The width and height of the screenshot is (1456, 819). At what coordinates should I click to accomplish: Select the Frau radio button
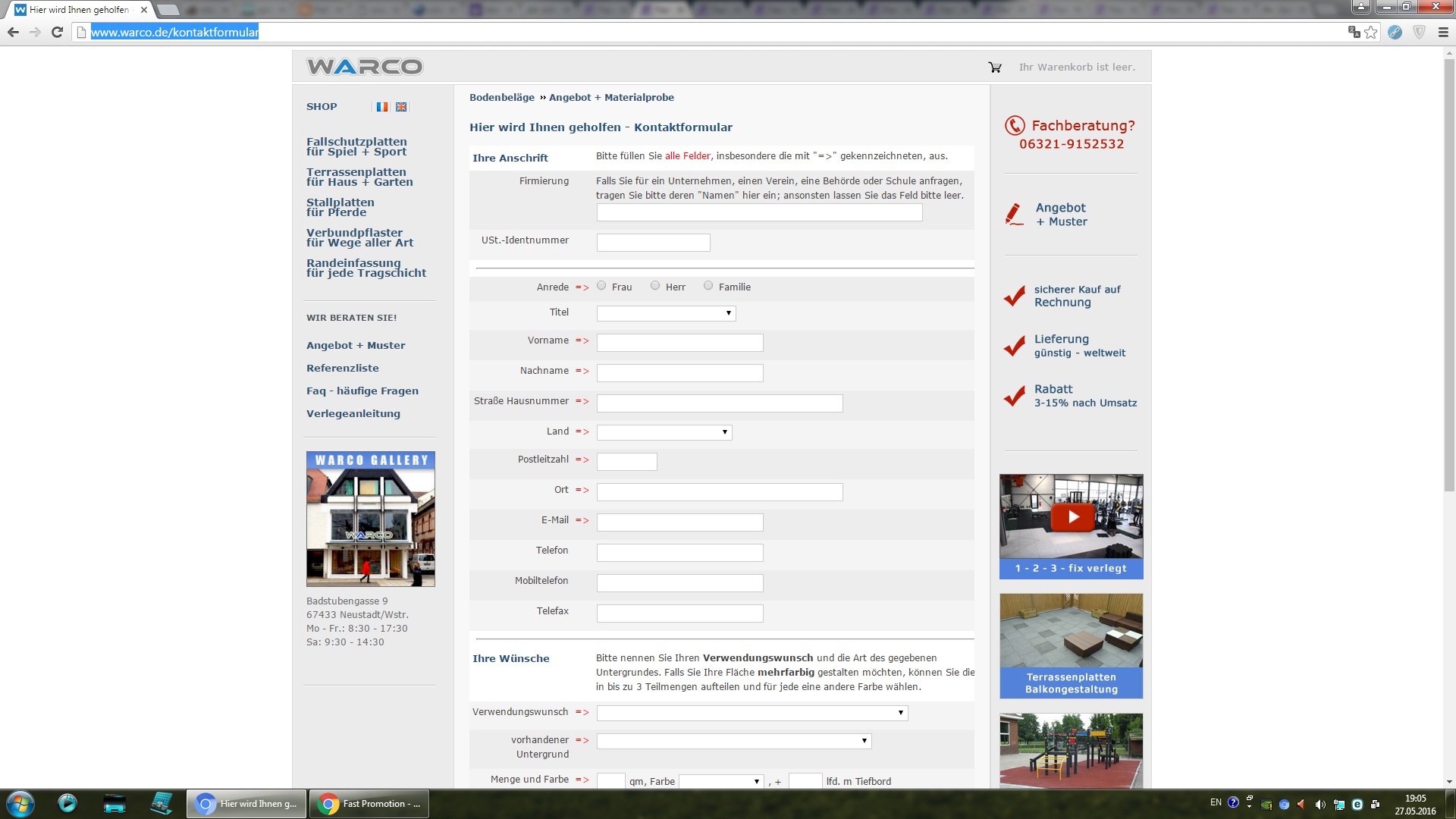click(601, 286)
